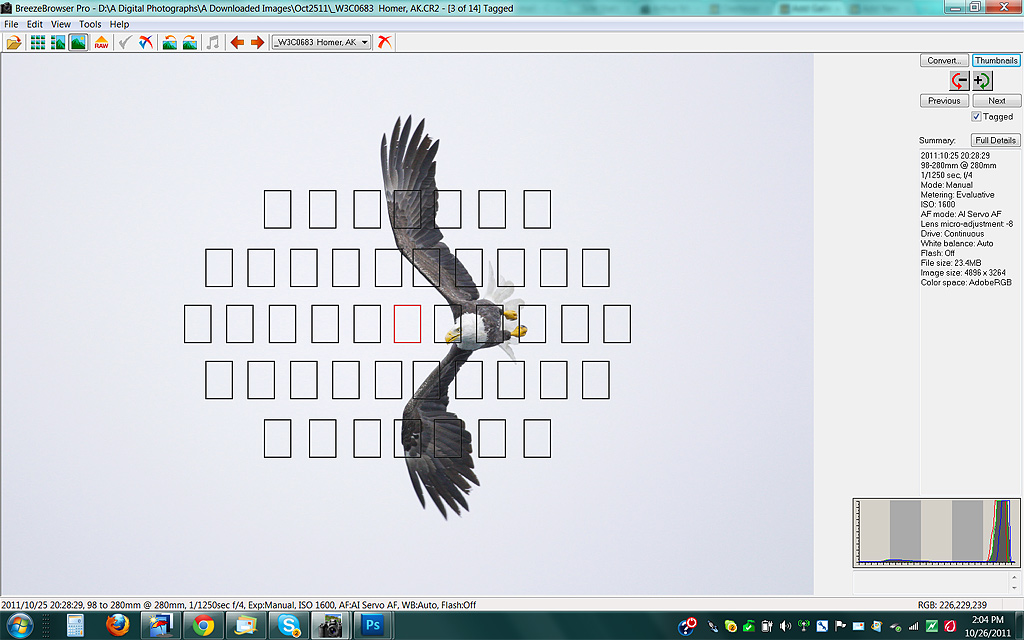Screen dimensions: 1024x640
Task: Click 'Metering: Evaluative' summary text
Action: tap(957, 195)
